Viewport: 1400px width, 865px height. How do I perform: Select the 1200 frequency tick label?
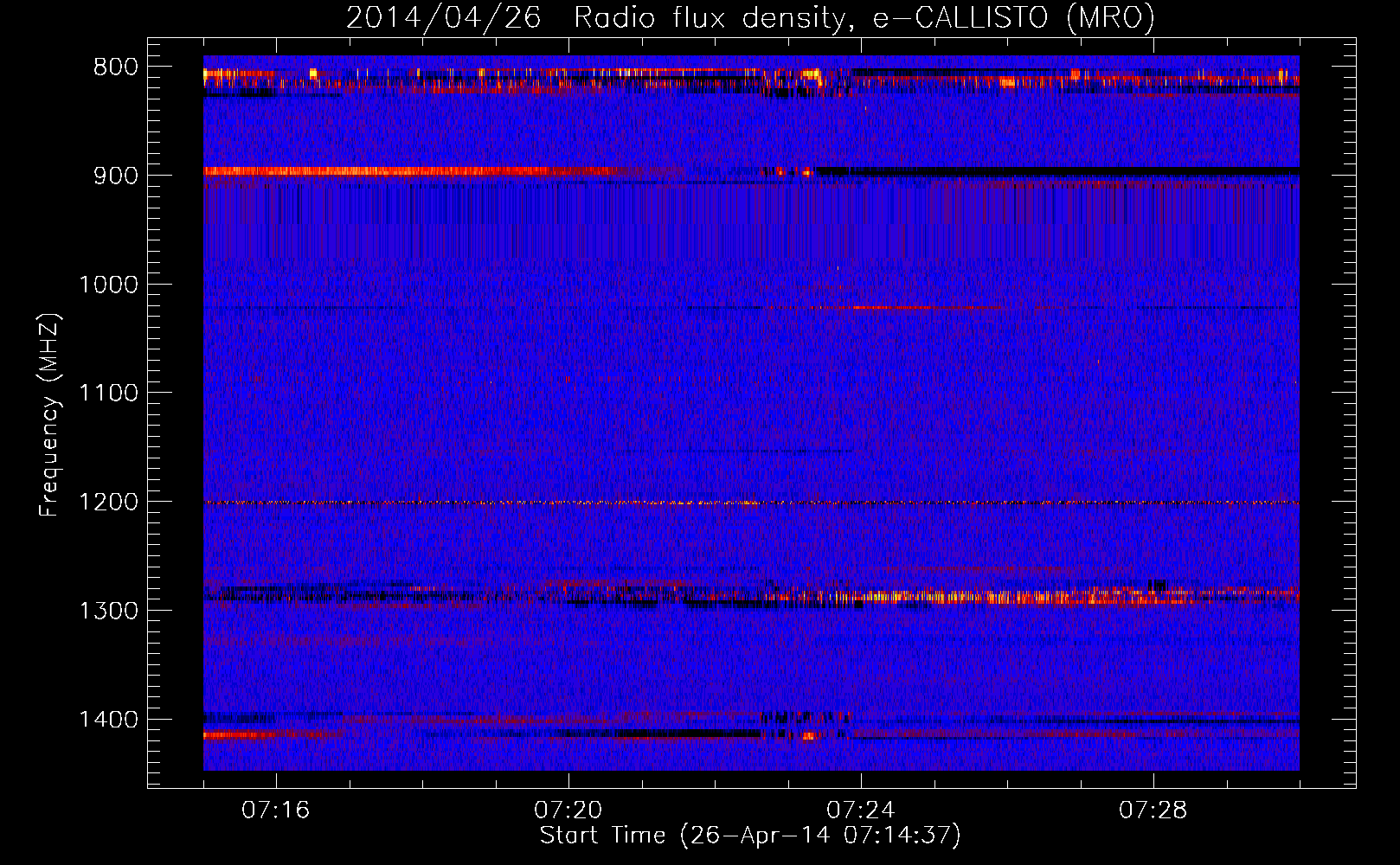point(108,503)
